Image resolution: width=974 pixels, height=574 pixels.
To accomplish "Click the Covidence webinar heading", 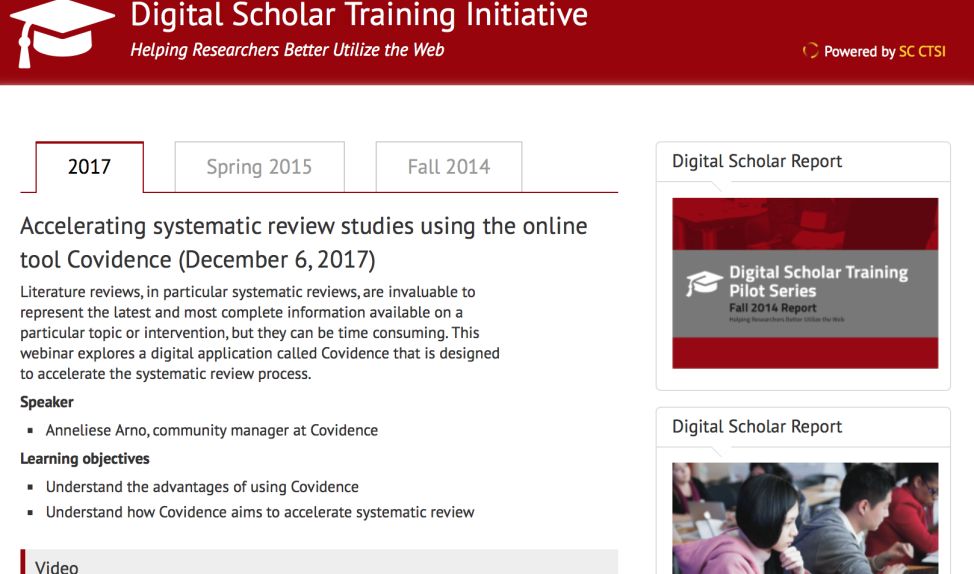I will pos(303,242).
